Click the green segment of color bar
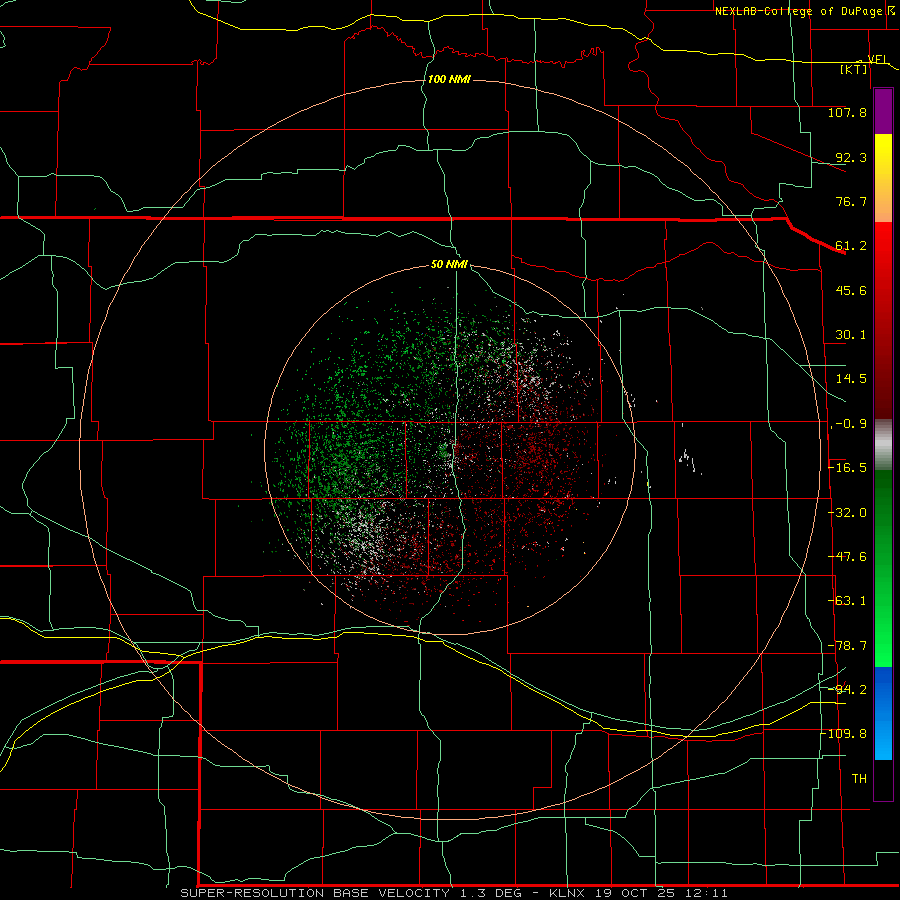 click(883, 568)
